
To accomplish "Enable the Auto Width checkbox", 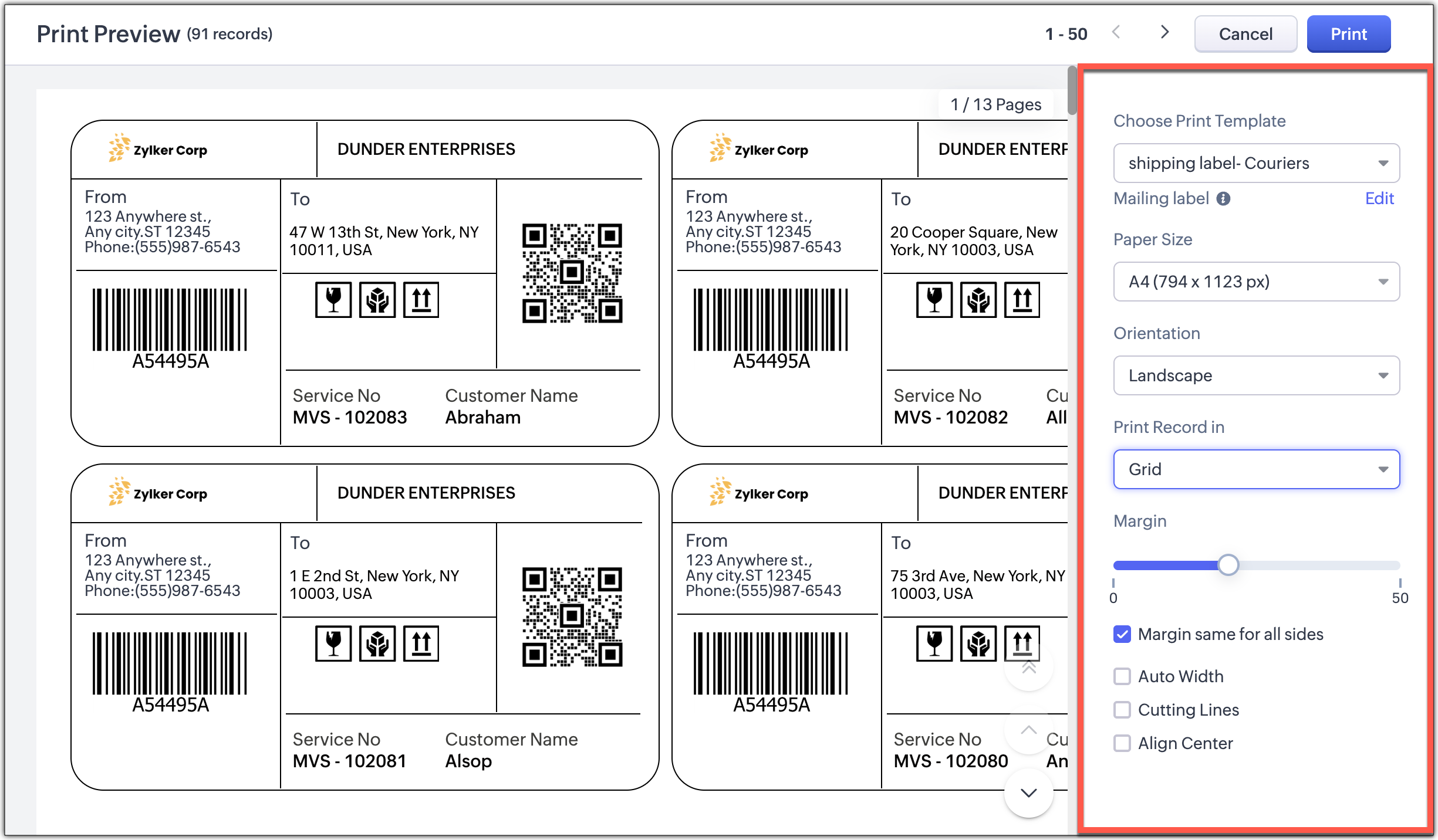I will coord(1122,676).
